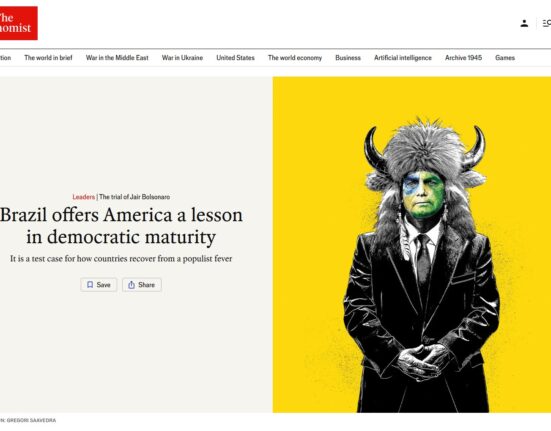Open The world in brief section
The width and height of the screenshot is (551, 431).
tap(48, 58)
